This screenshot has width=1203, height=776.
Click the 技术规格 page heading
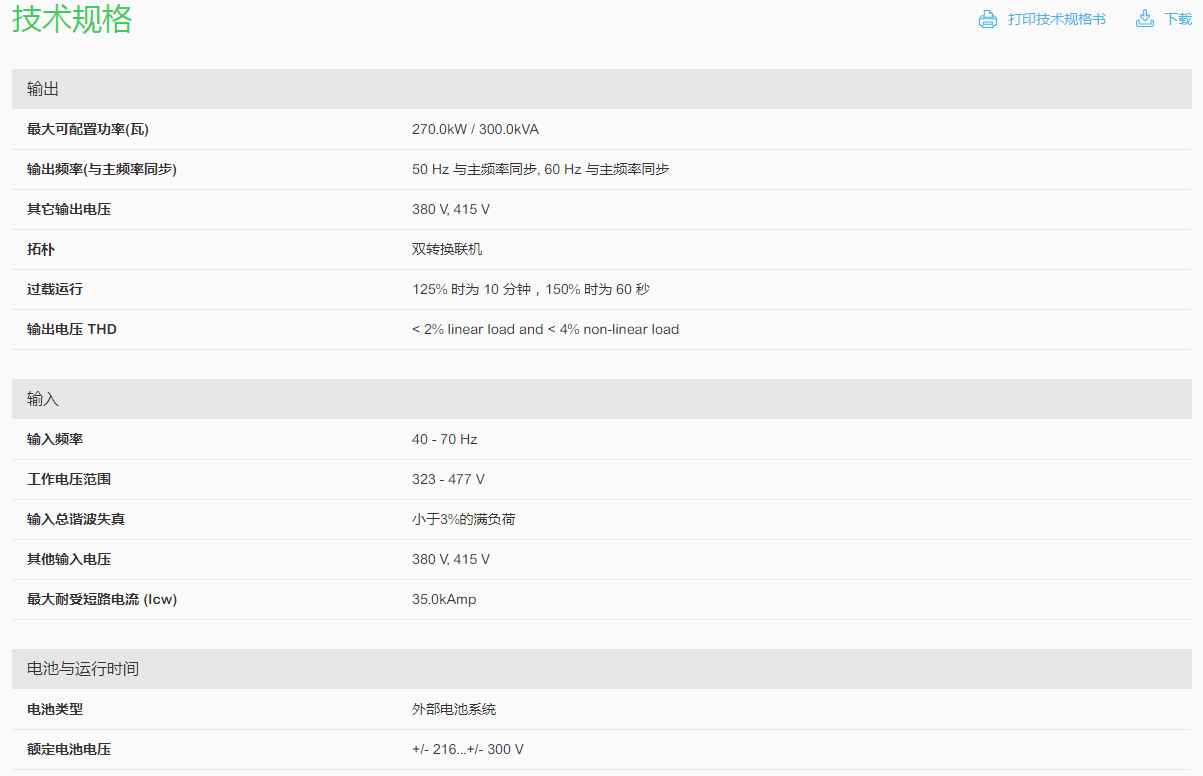(72, 19)
